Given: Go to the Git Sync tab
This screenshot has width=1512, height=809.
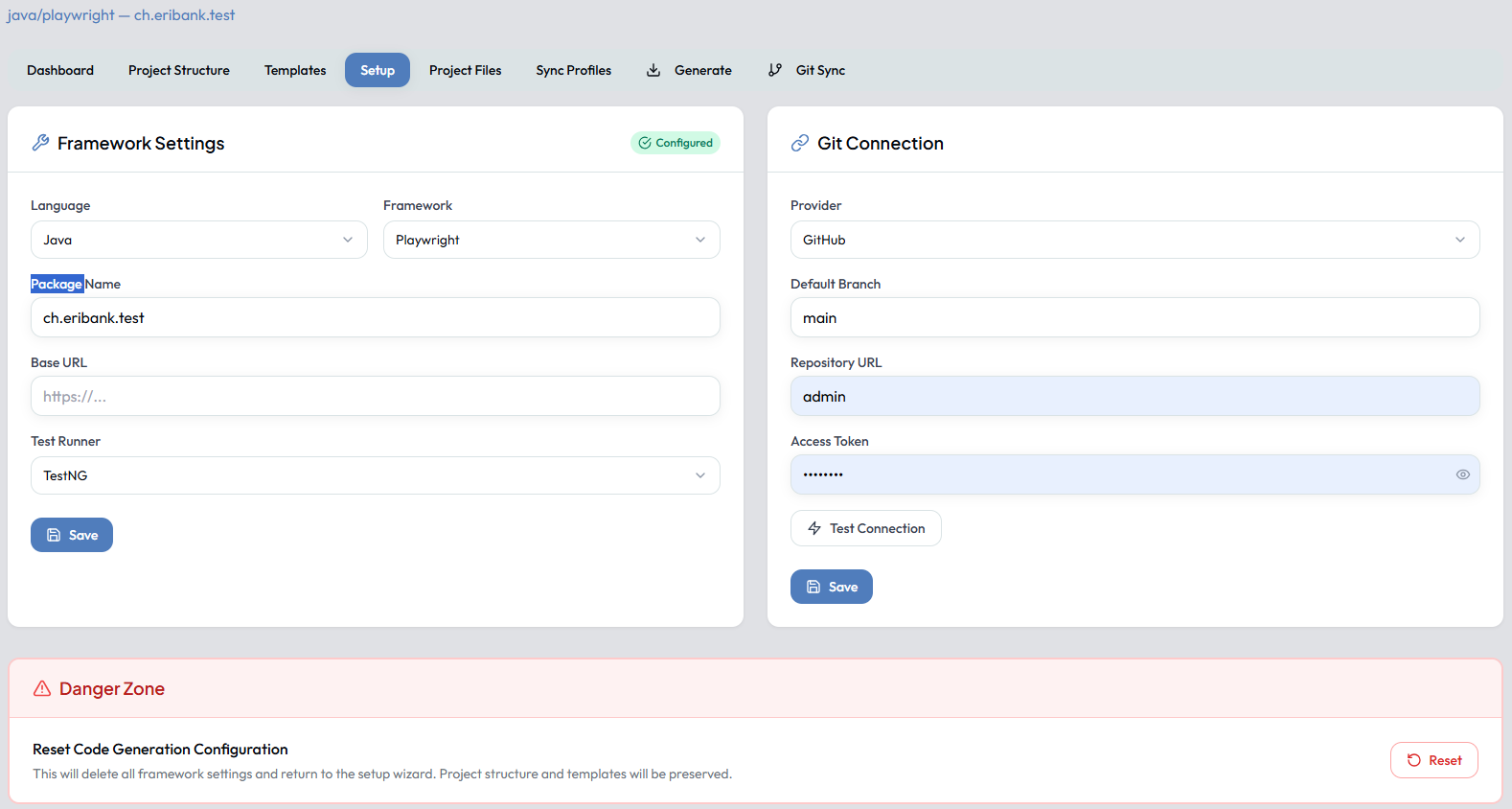Looking at the screenshot, I should (807, 70).
